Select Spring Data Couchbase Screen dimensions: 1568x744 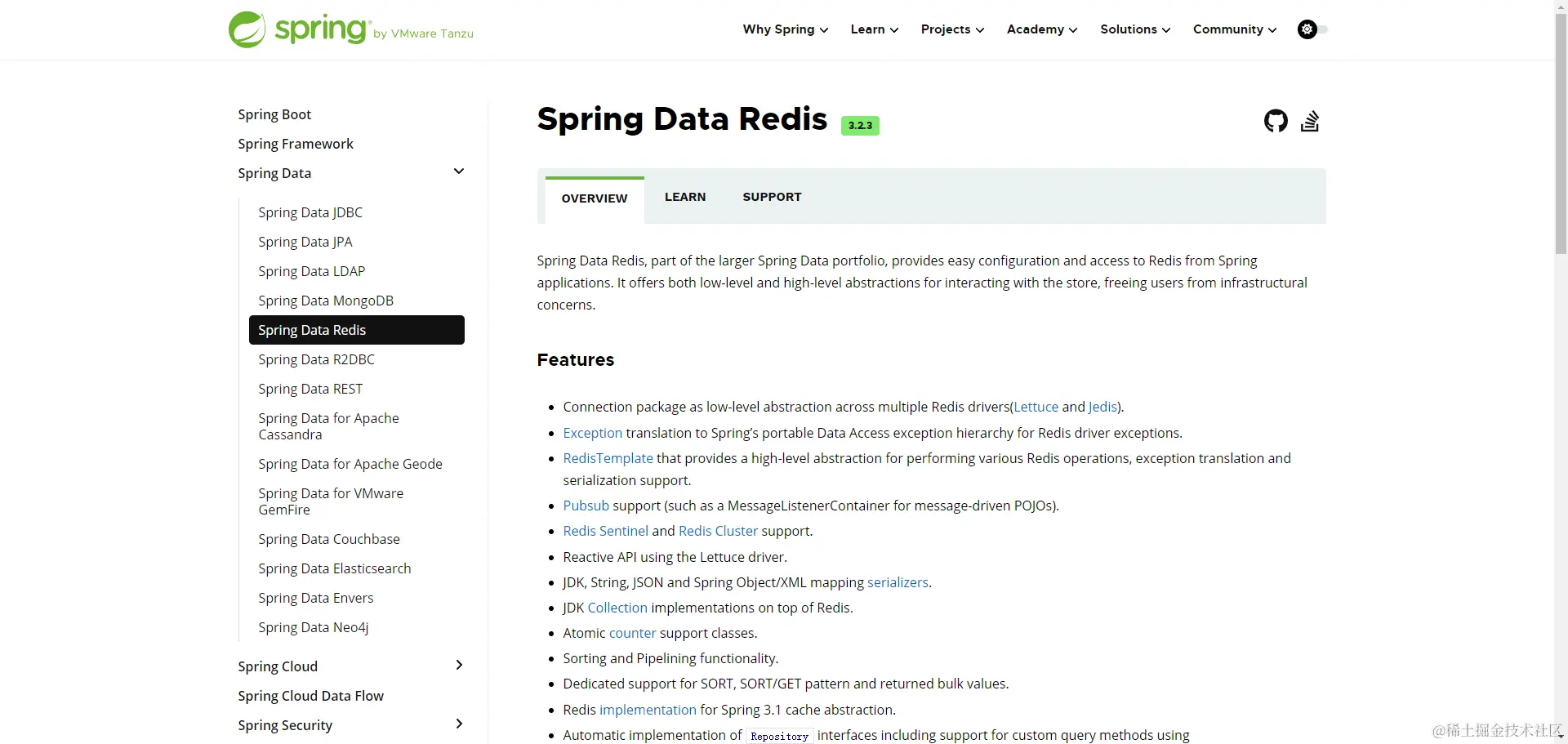(x=329, y=539)
